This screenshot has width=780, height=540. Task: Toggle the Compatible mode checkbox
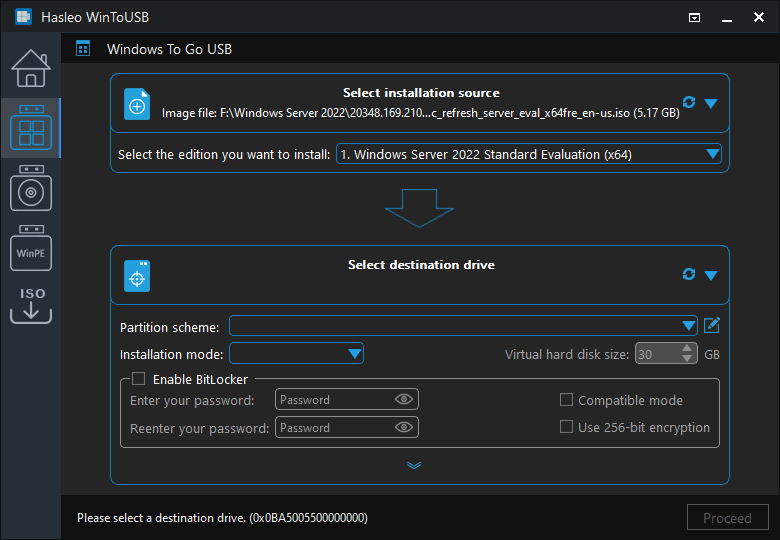tap(566, 400)
